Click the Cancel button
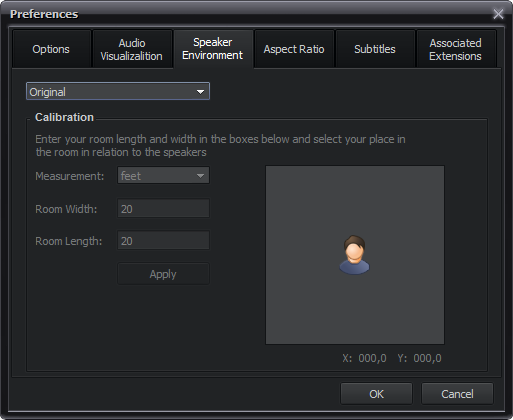 457,394
